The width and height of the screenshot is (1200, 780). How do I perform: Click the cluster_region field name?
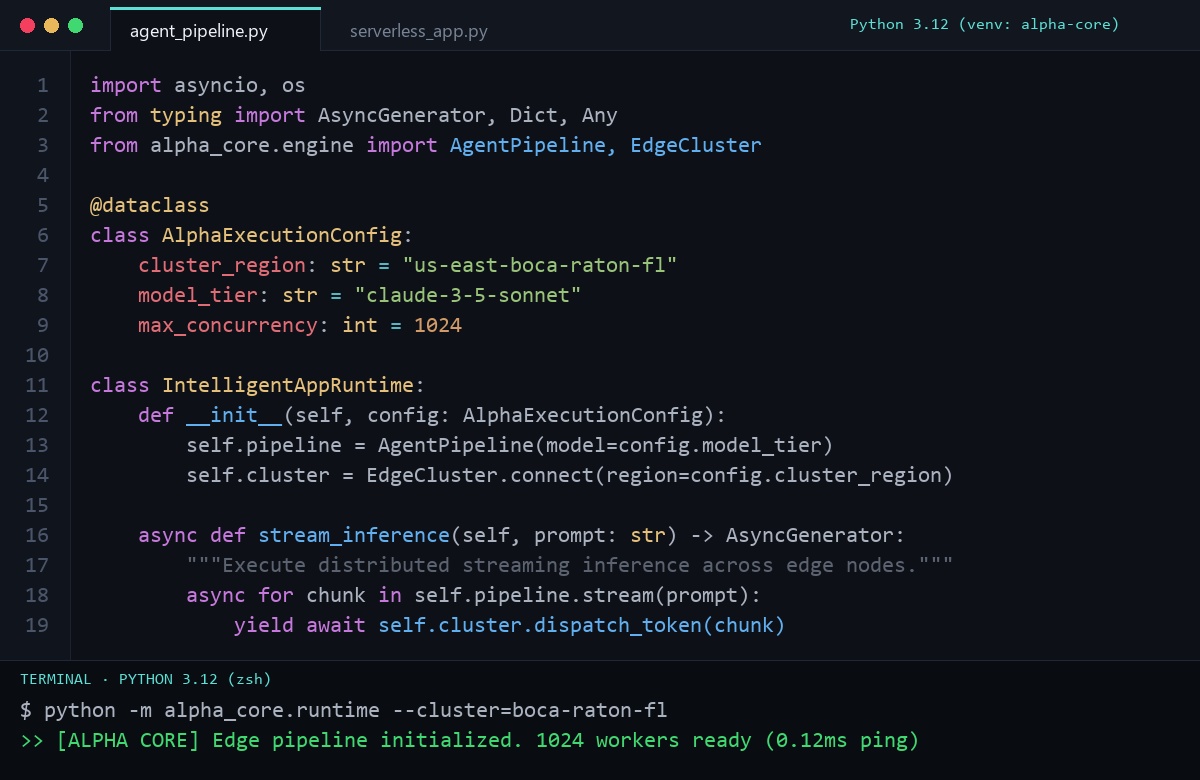click(x=222, y=265)
